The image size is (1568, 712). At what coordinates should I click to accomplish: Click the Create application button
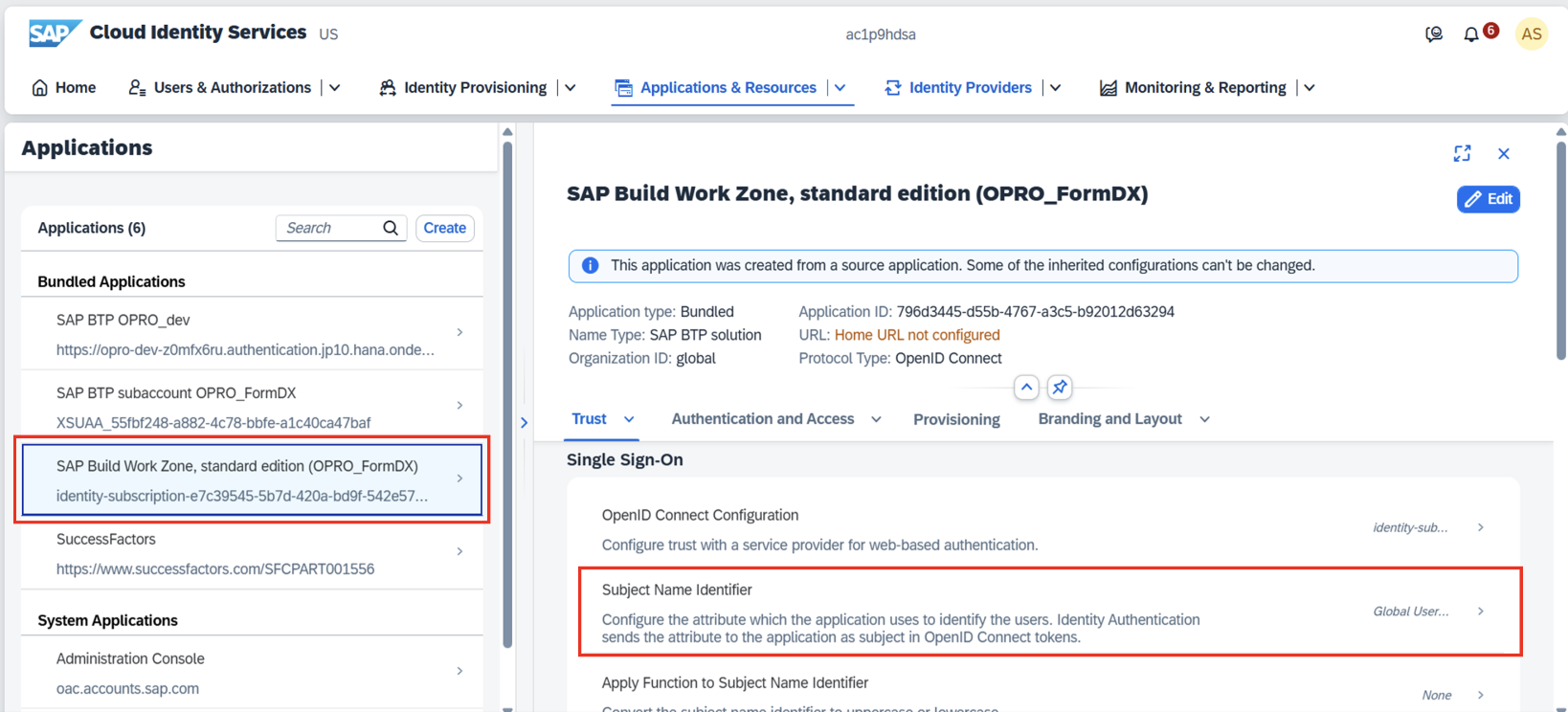[444, 228]
